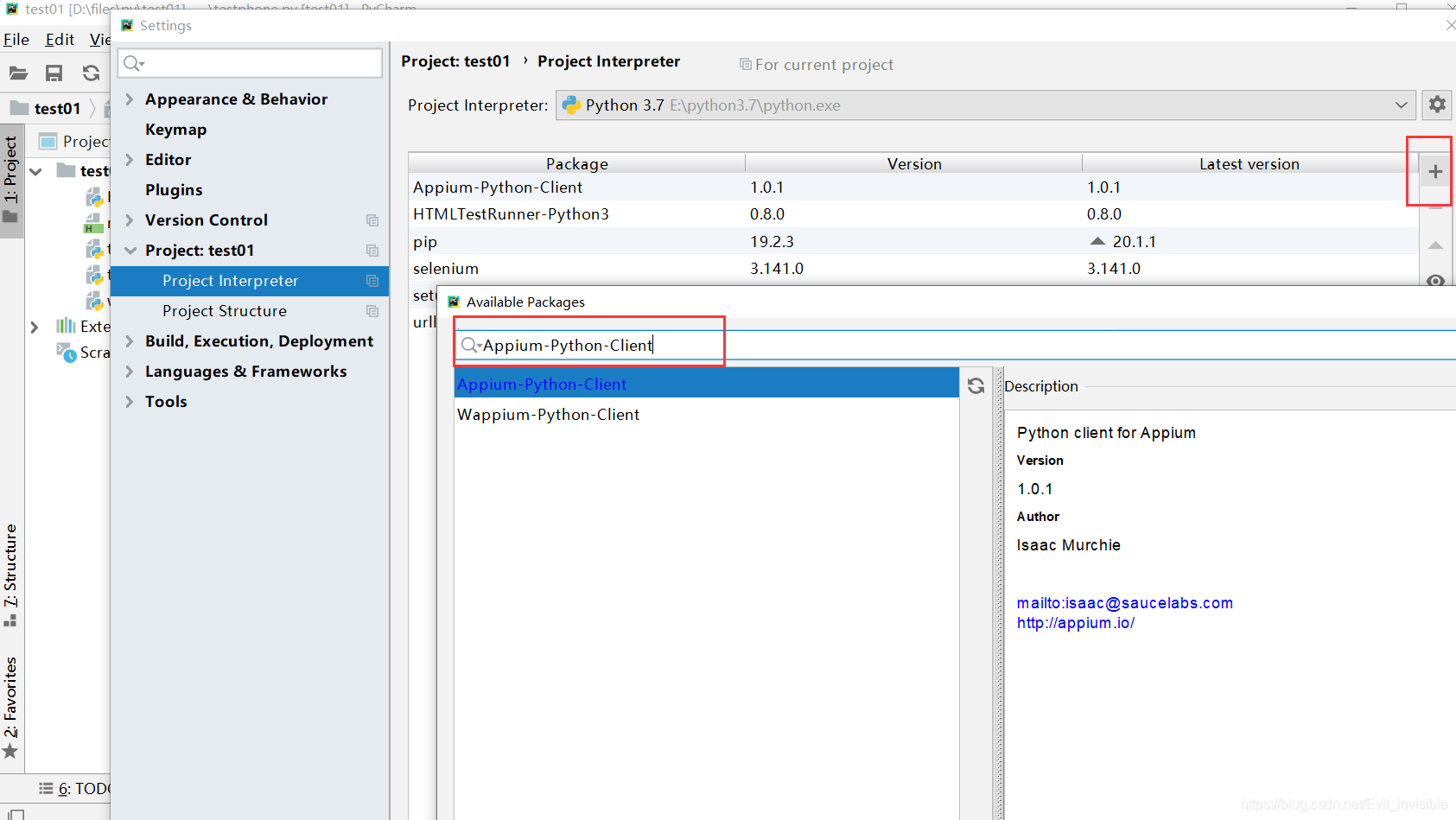The width and height of the screenshot is (1456, 820).
Task: Reload the available packages list
Action: [976, 386]
